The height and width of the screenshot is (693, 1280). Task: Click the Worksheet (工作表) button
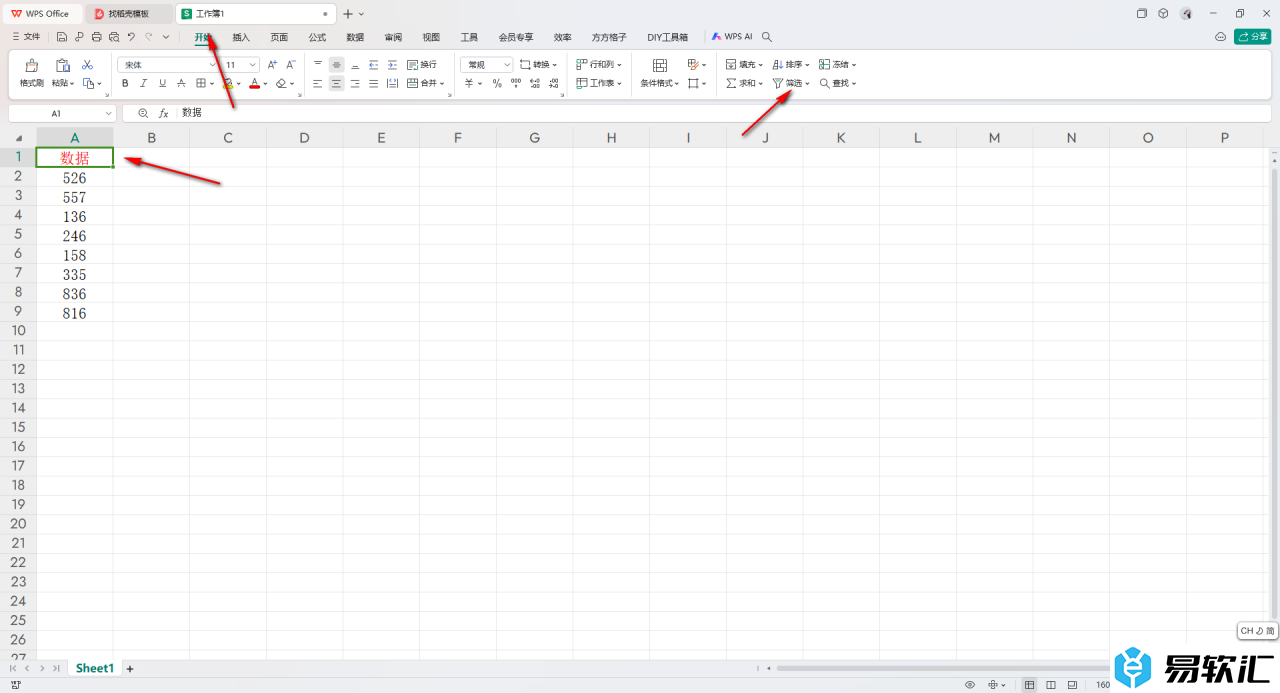tap(599, 83)
